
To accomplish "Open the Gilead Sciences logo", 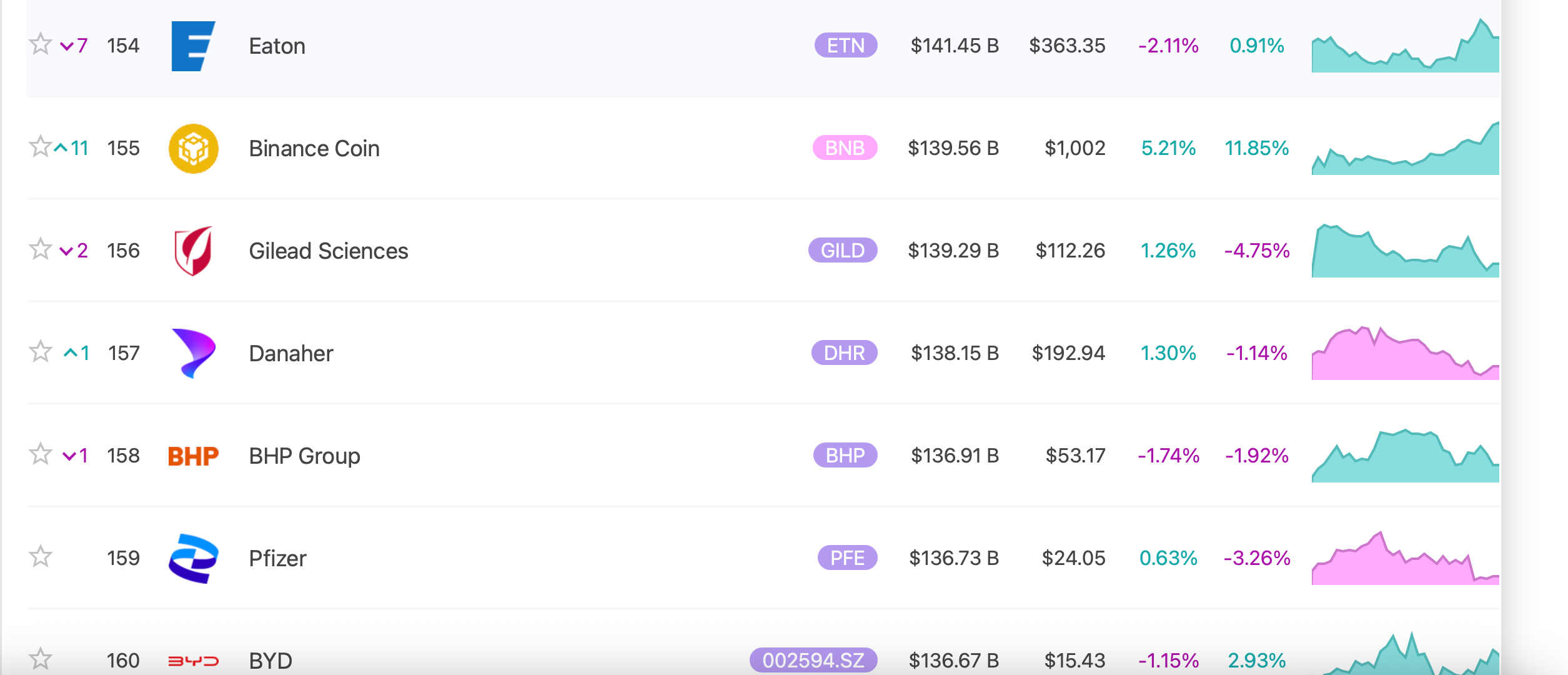I will 193,251.
